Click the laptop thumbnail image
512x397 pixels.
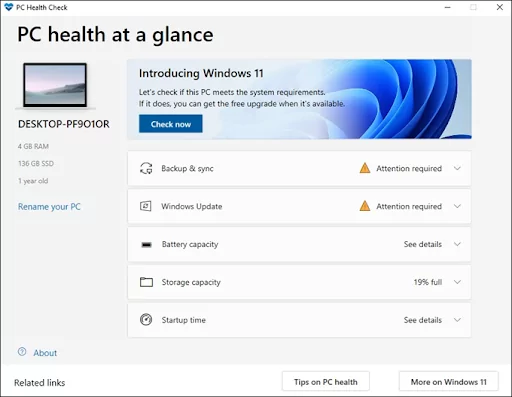(55, 85)
